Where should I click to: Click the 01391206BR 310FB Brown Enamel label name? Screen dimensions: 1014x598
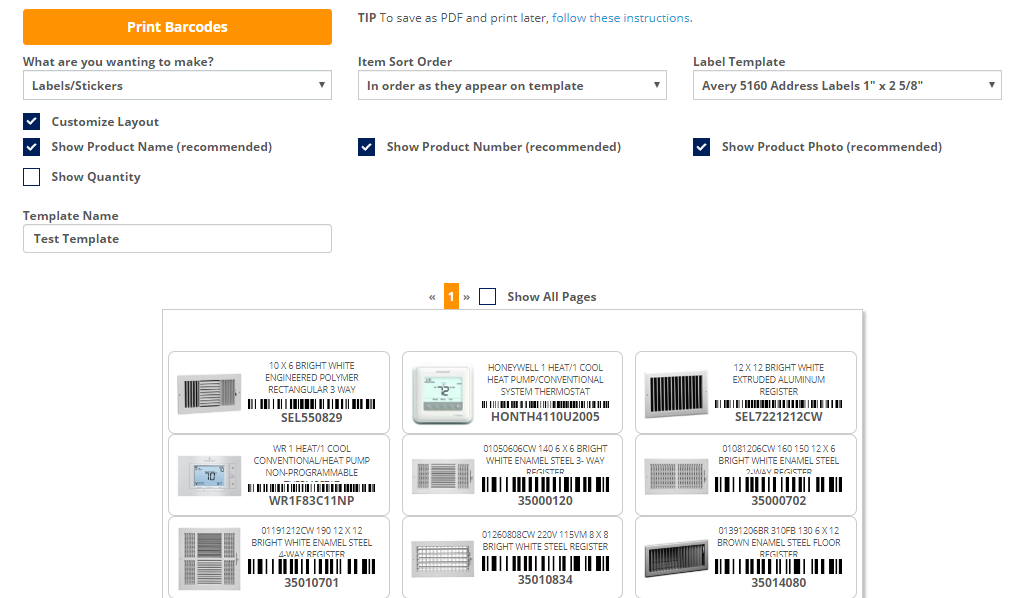(779, 542)
